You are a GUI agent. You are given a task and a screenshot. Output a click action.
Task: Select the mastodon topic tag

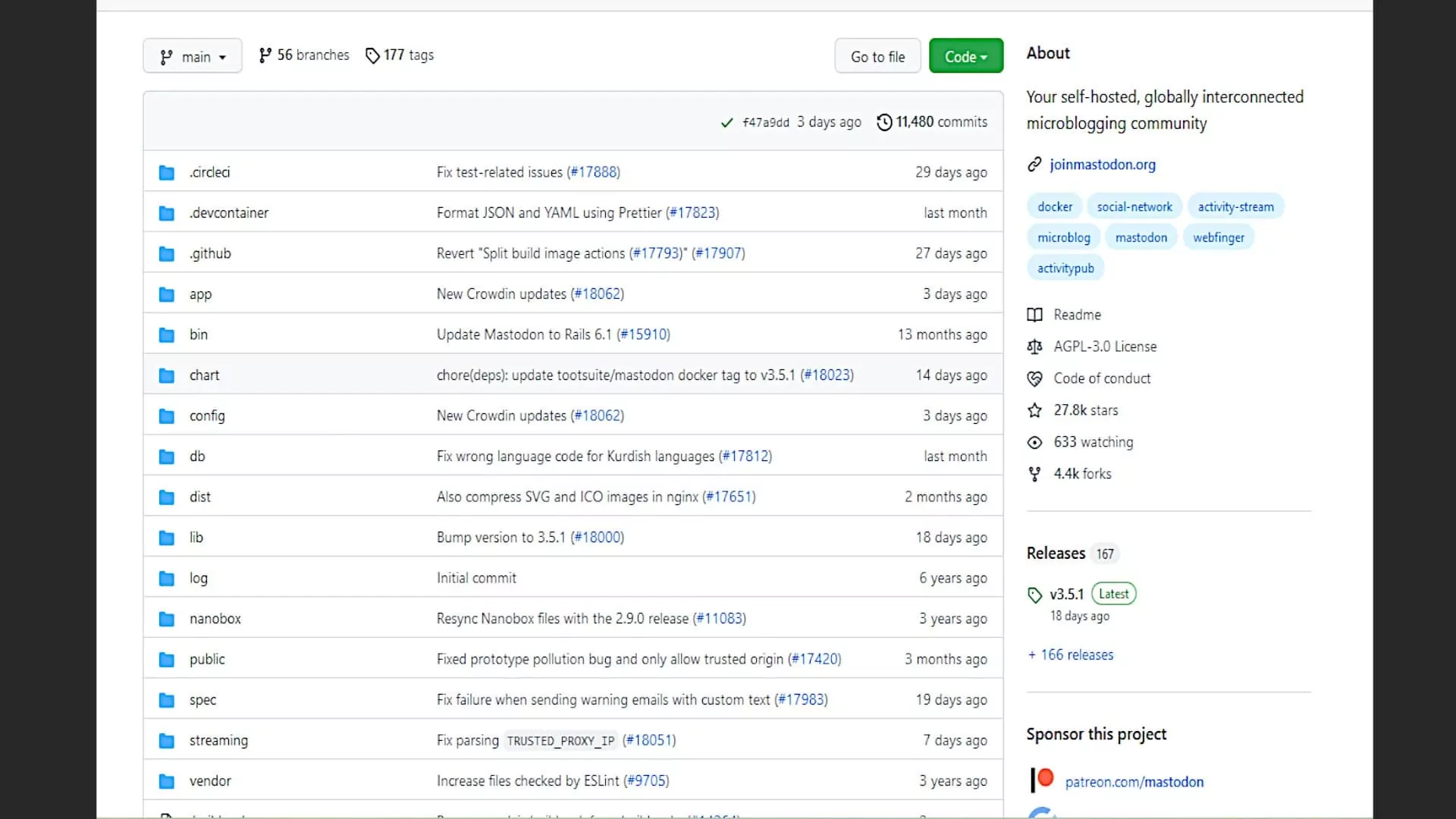click(1141, 237)
